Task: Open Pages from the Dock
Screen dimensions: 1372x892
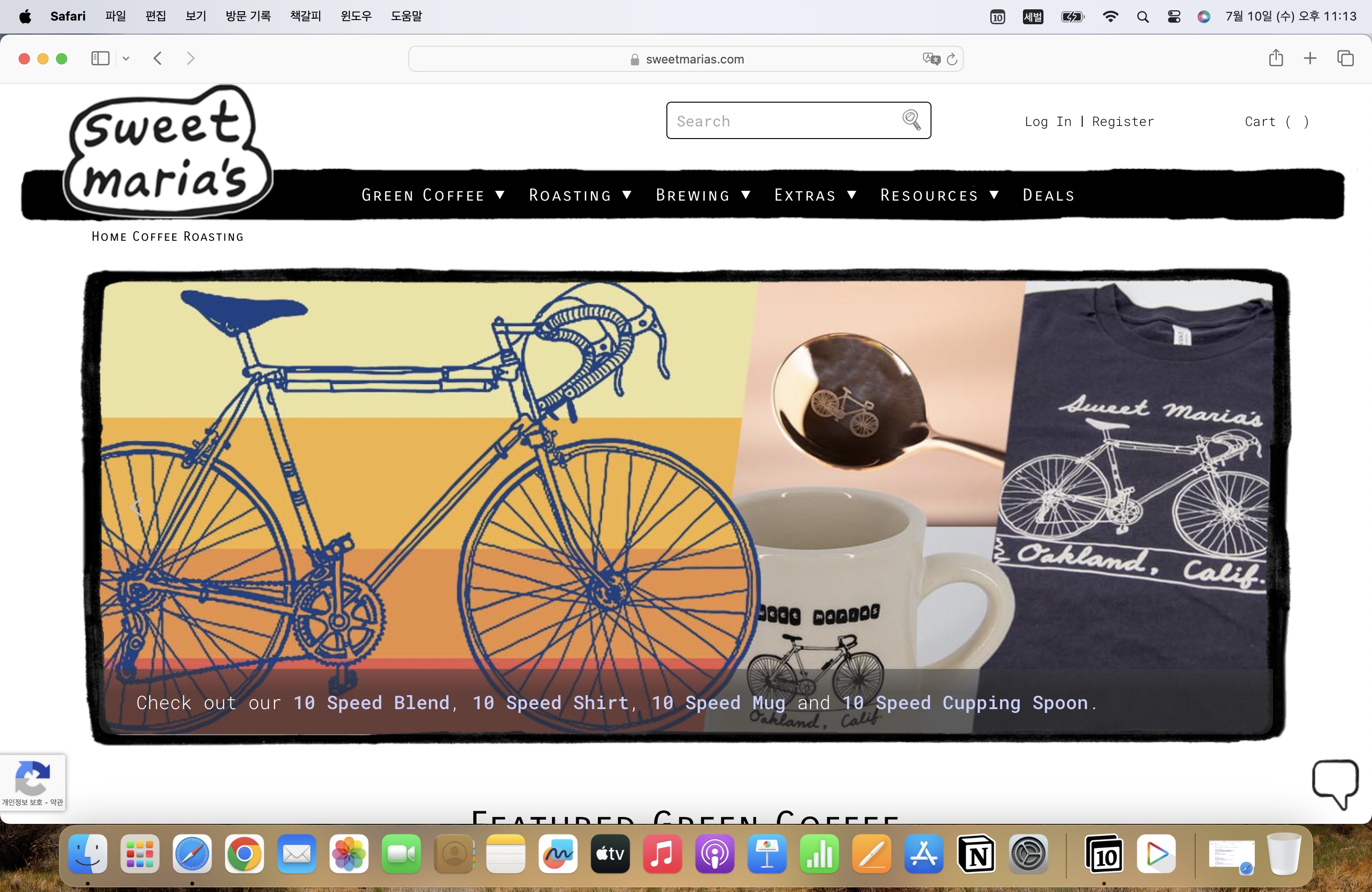Action: (x=872, y=853)
